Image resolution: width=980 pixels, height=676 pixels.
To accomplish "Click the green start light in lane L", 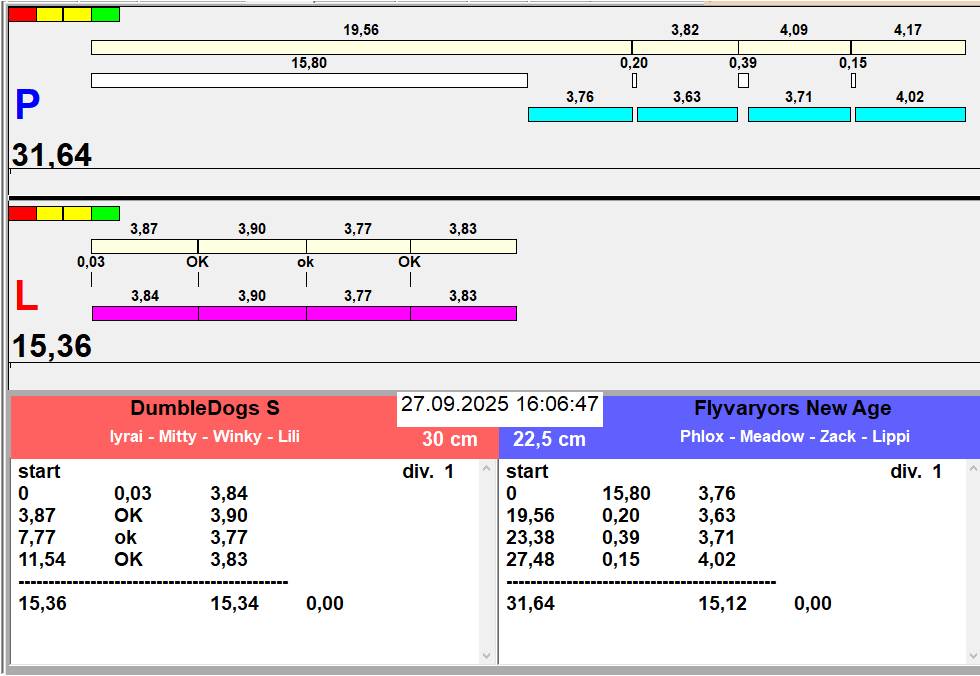I will [x=106, y=214].
